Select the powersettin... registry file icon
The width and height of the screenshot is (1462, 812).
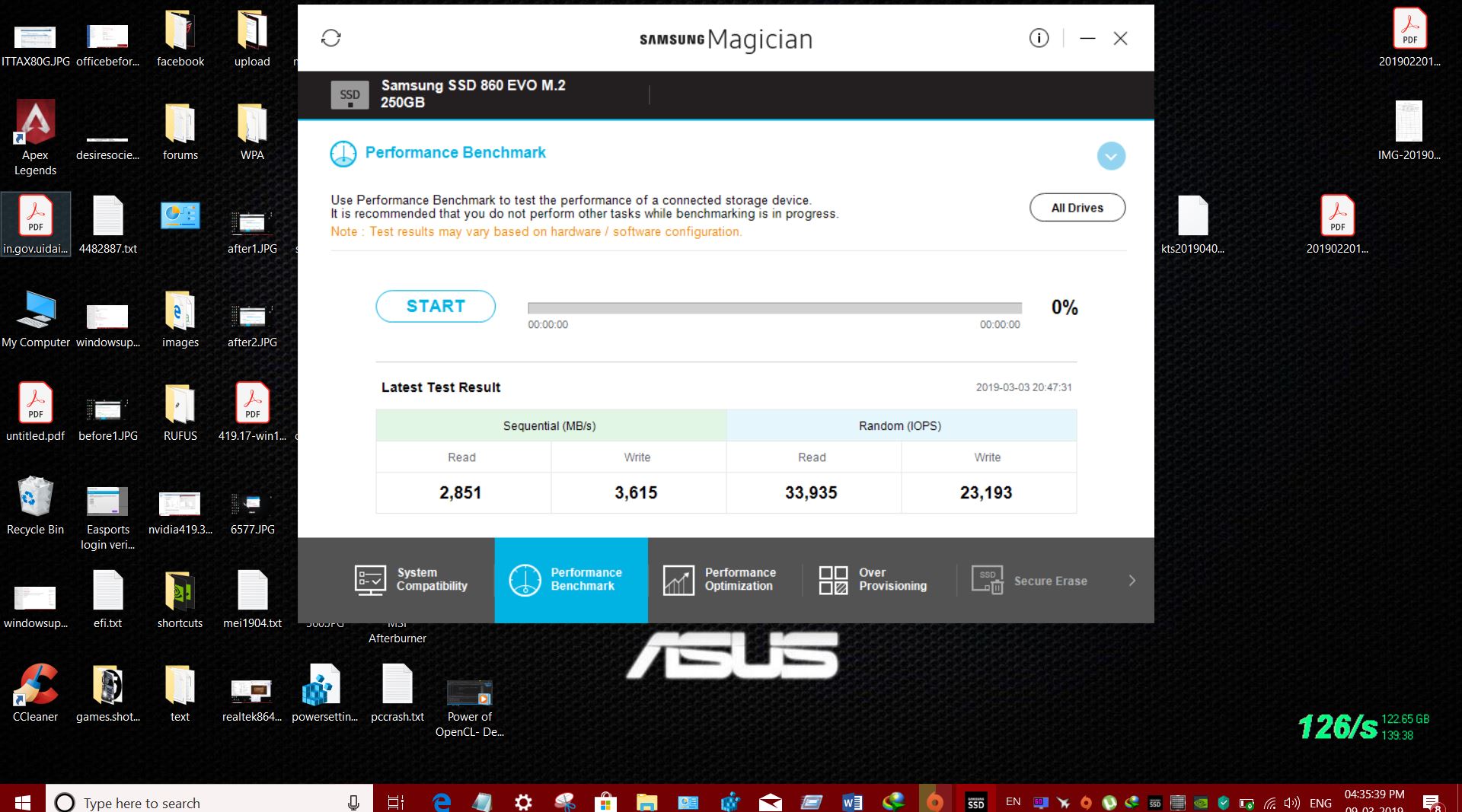(x=324, y=692)
